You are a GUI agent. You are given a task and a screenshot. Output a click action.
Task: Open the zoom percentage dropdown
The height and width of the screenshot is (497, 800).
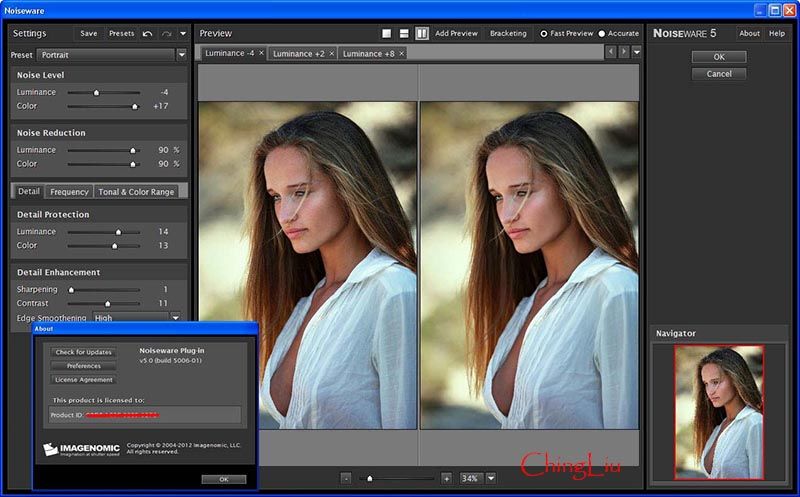click(491, 478)
